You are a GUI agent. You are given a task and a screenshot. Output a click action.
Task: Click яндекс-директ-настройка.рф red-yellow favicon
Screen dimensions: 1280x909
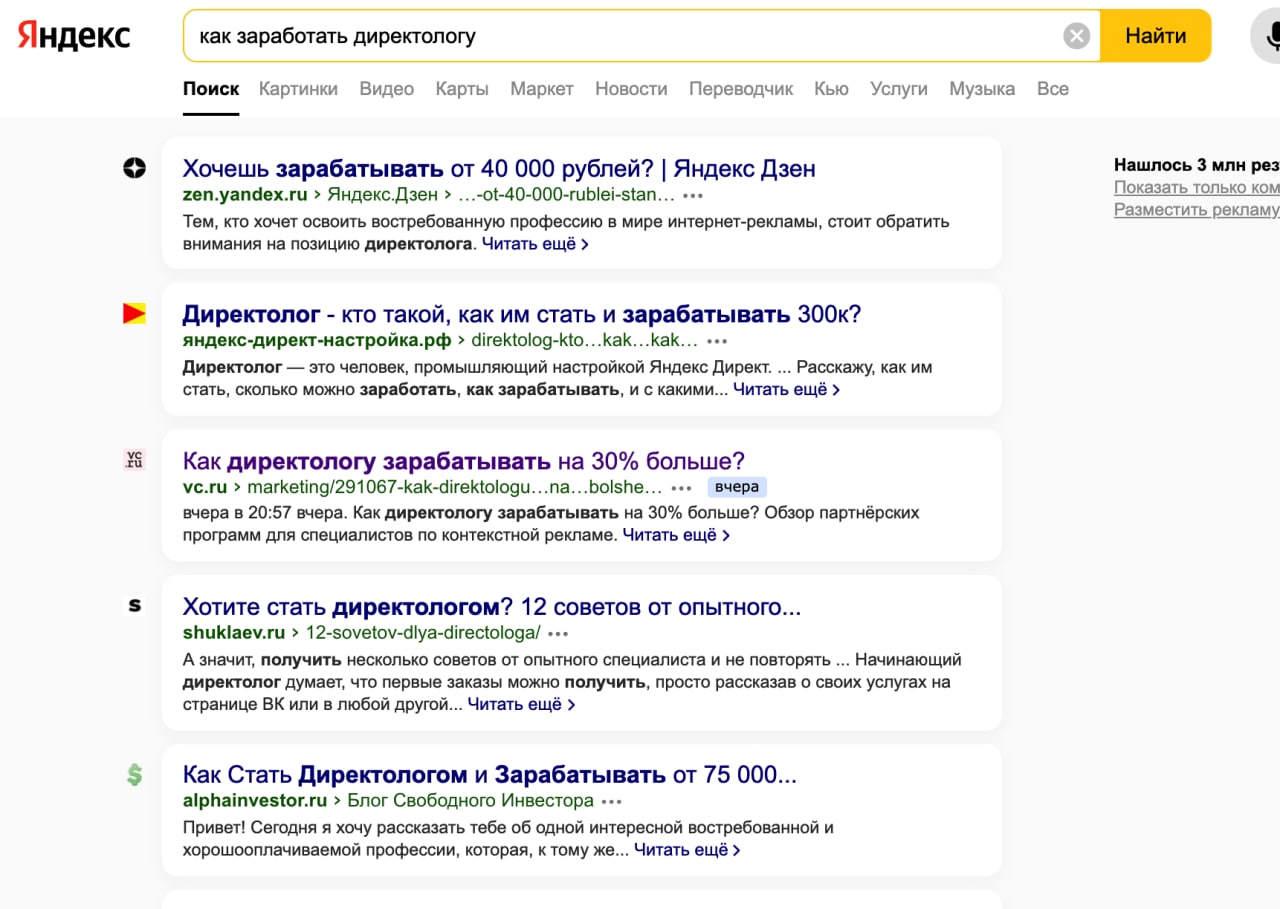point(134,314)
